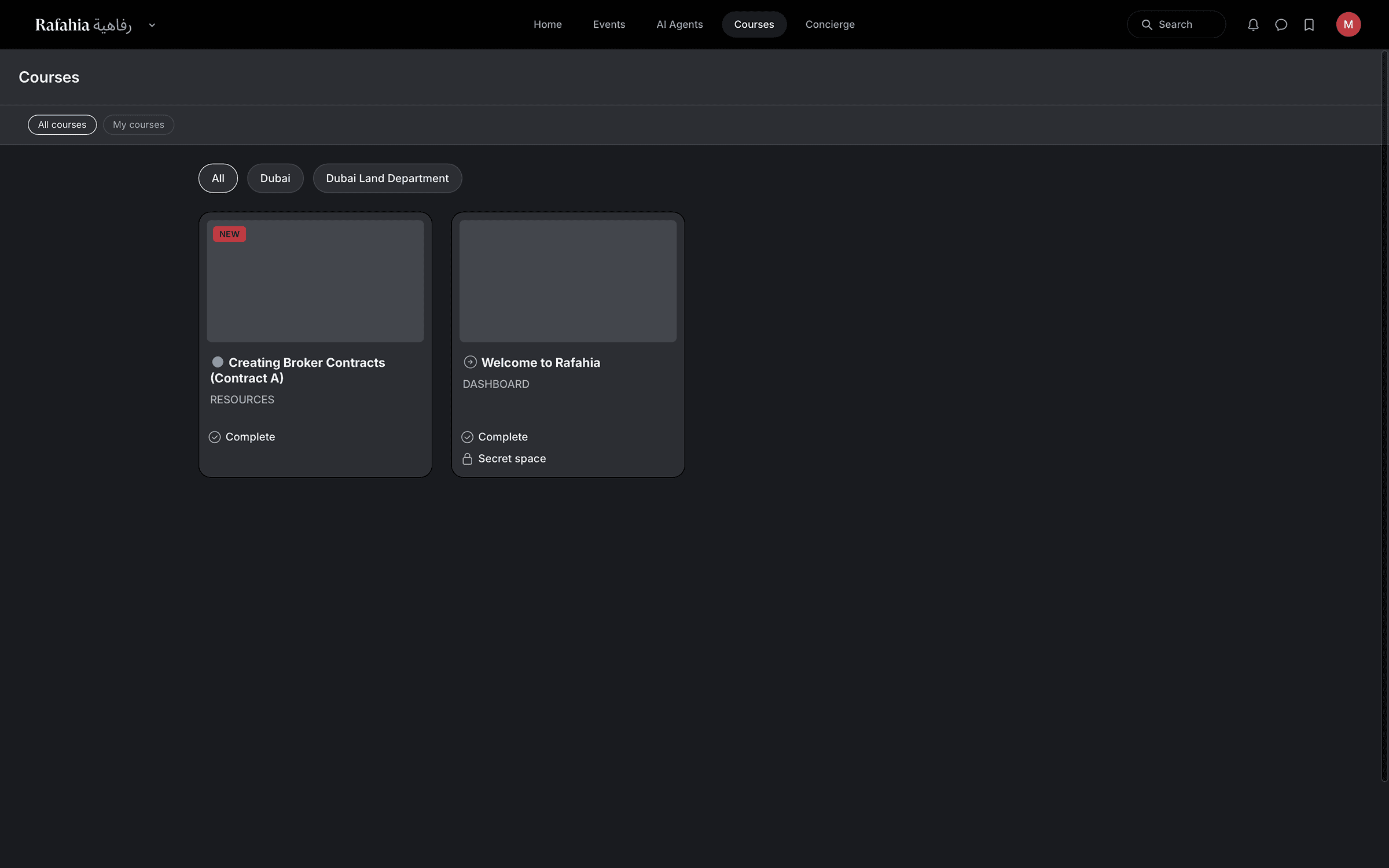
Task: Open the AI Agents nav item
Action: 679,24
